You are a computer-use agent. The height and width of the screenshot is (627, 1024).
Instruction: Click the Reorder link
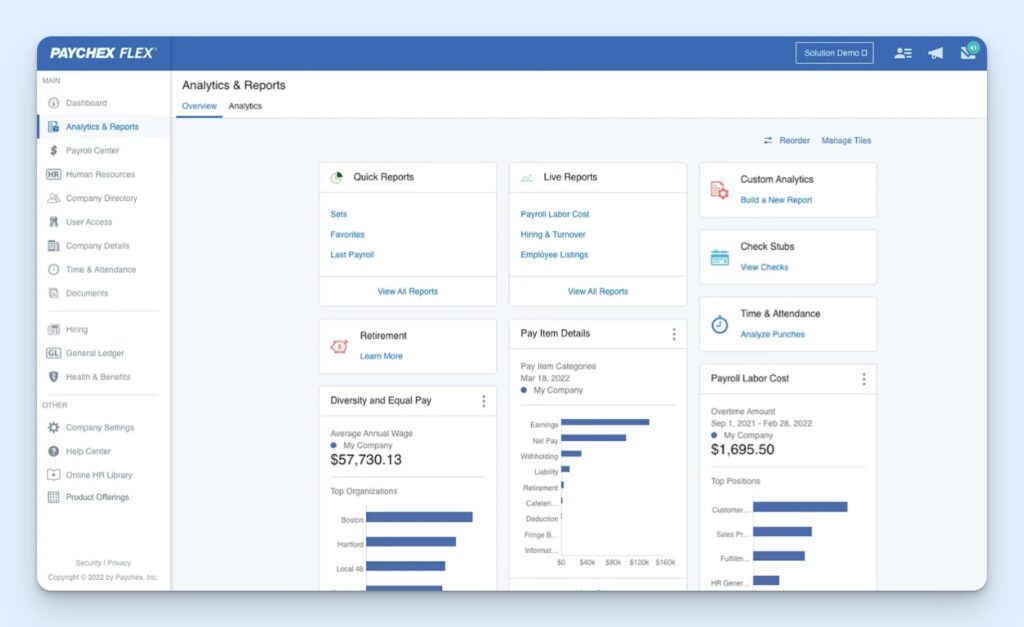point(794,140)
